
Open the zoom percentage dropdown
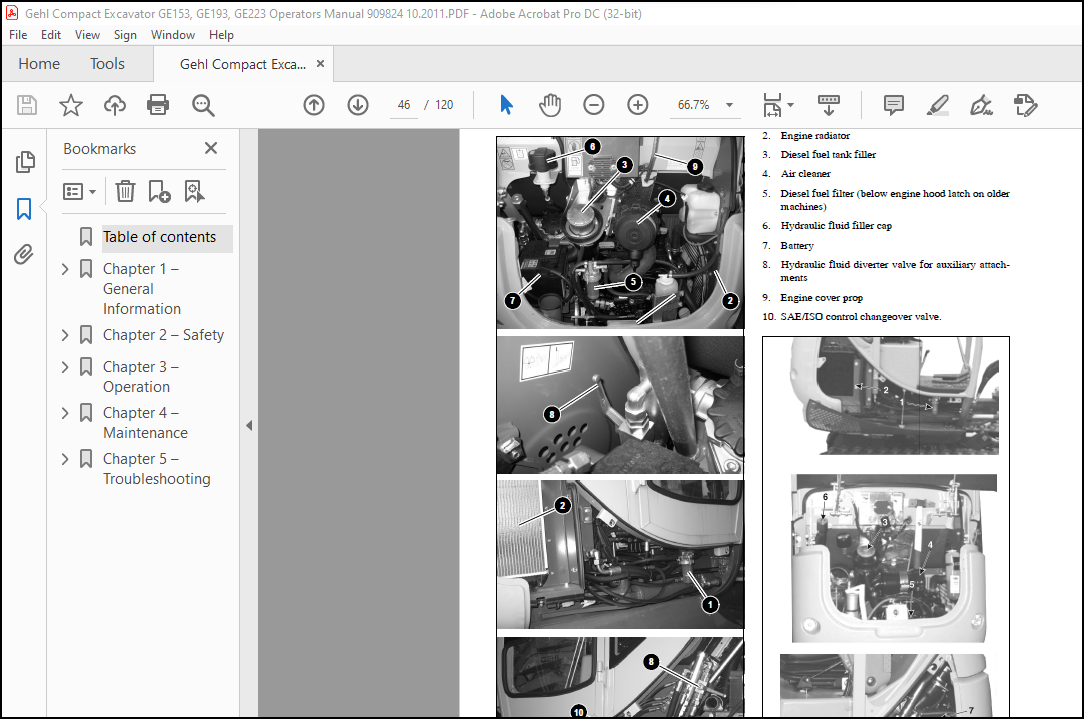click(x=729, y=105)
